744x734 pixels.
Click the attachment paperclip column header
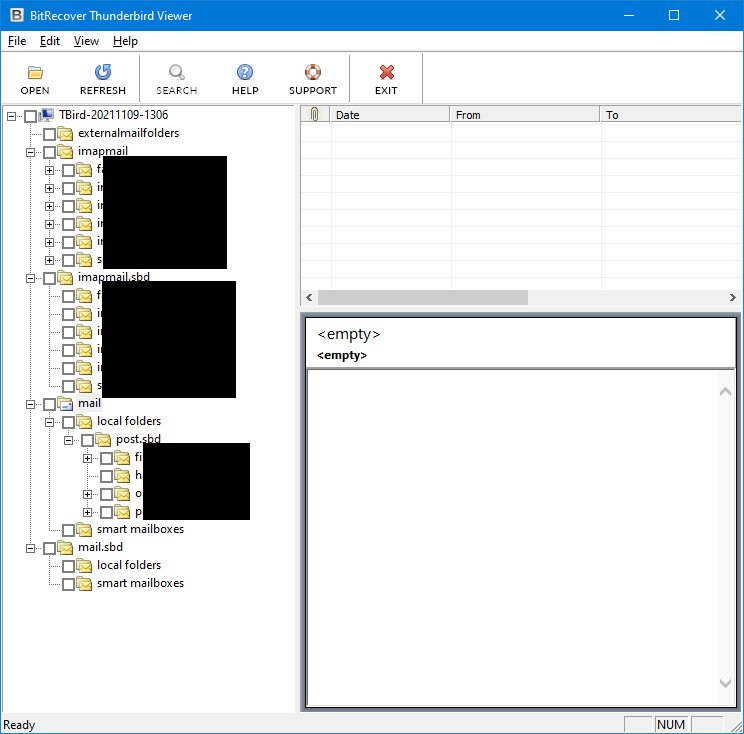tap(314, 114)
